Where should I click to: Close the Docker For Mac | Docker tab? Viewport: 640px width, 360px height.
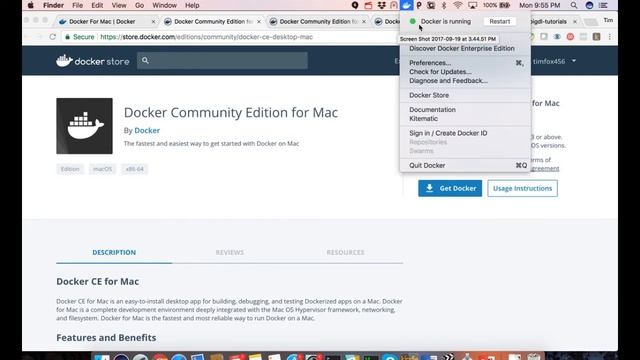click(153, 21)
